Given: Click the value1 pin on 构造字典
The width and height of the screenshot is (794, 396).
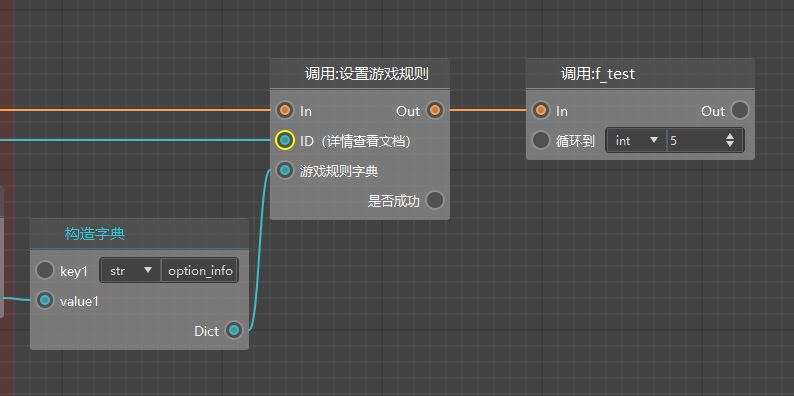Looking at the screenshot, I should point(45,301).
